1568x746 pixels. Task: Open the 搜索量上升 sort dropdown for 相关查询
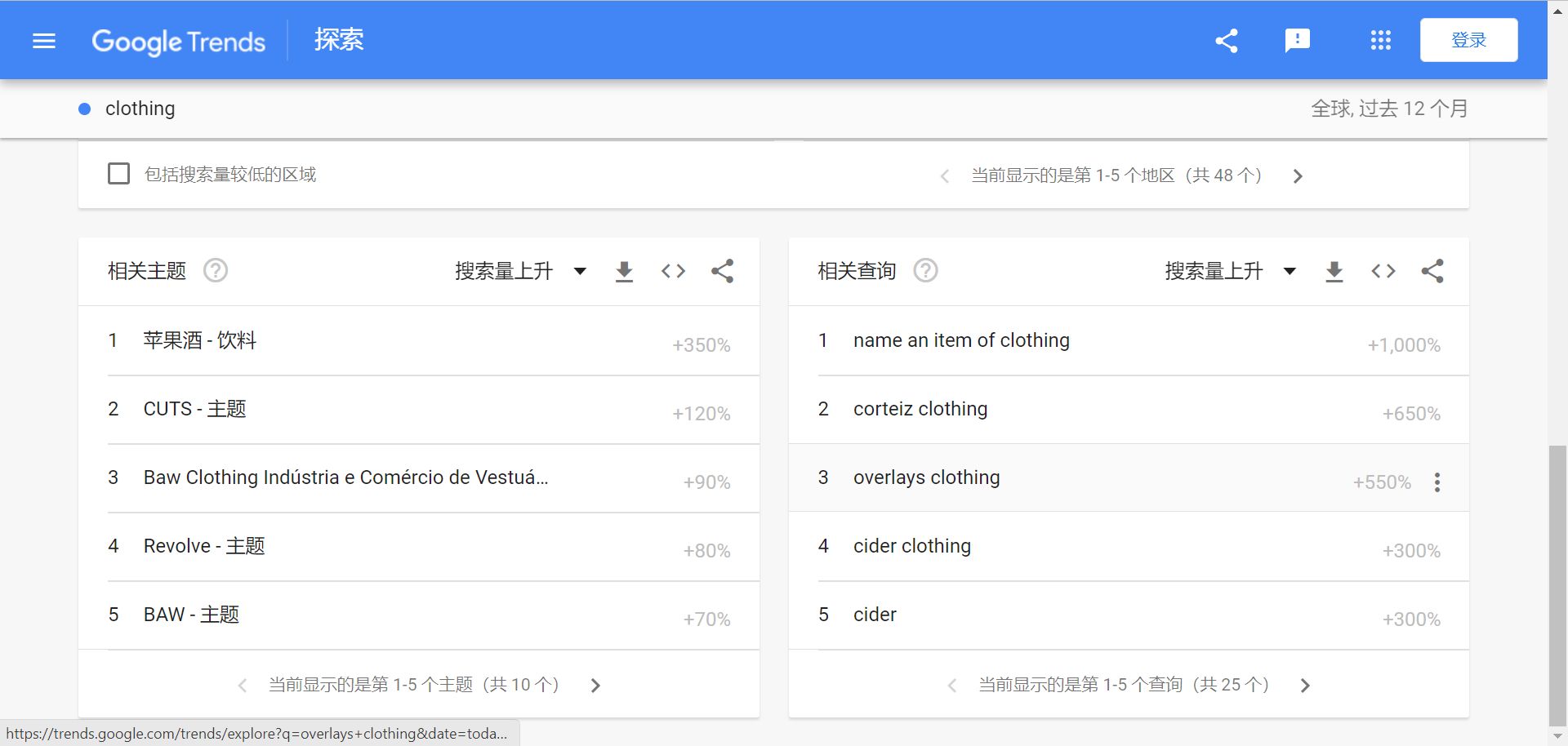(1290, 271)
